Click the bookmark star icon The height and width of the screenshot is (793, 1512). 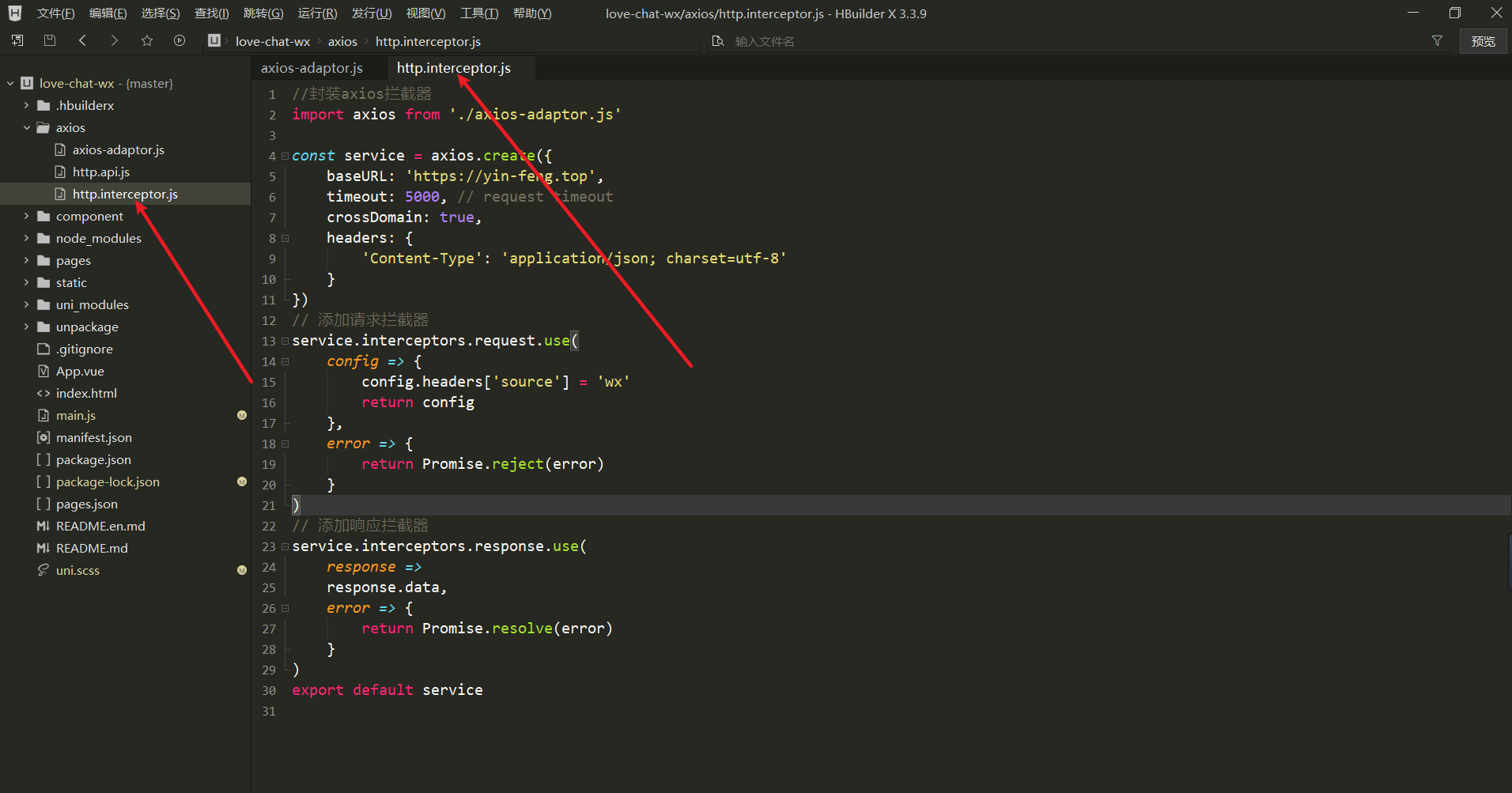click(147, 40)
